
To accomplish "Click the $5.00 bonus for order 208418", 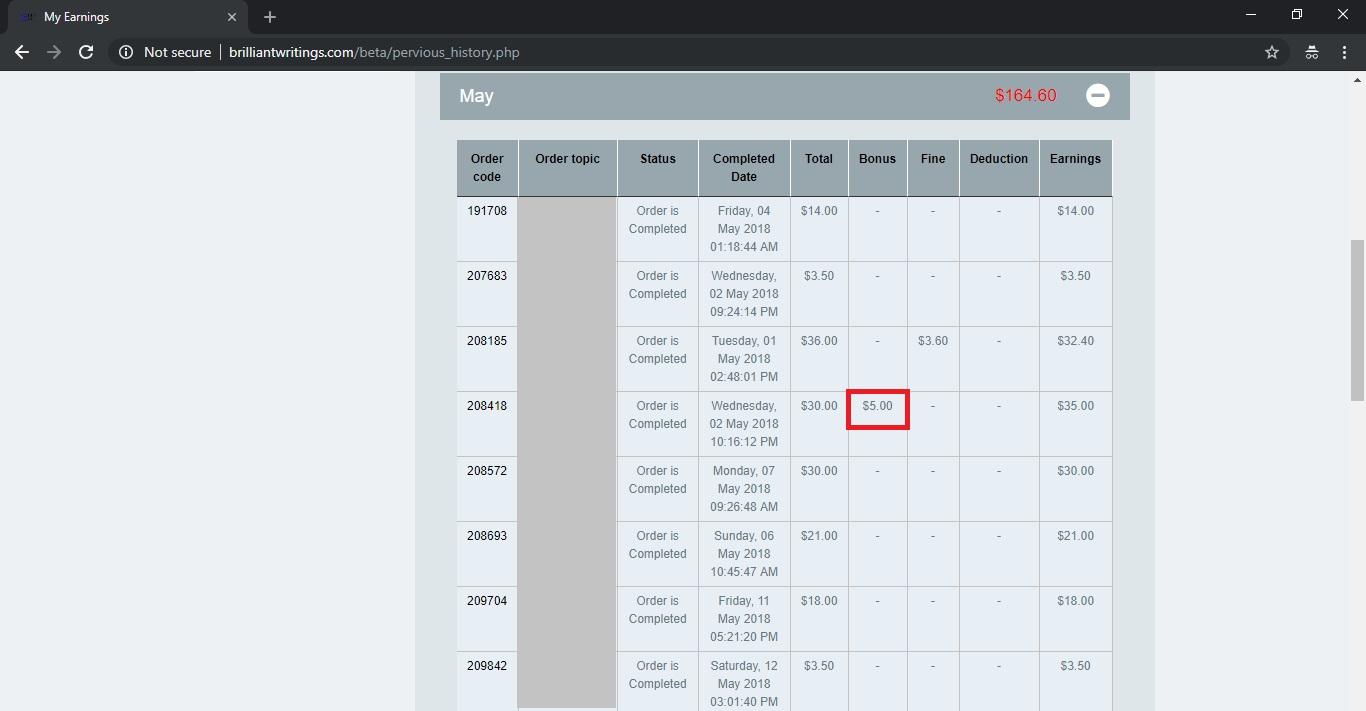I will pyautogui.click(x=877, y=406).
